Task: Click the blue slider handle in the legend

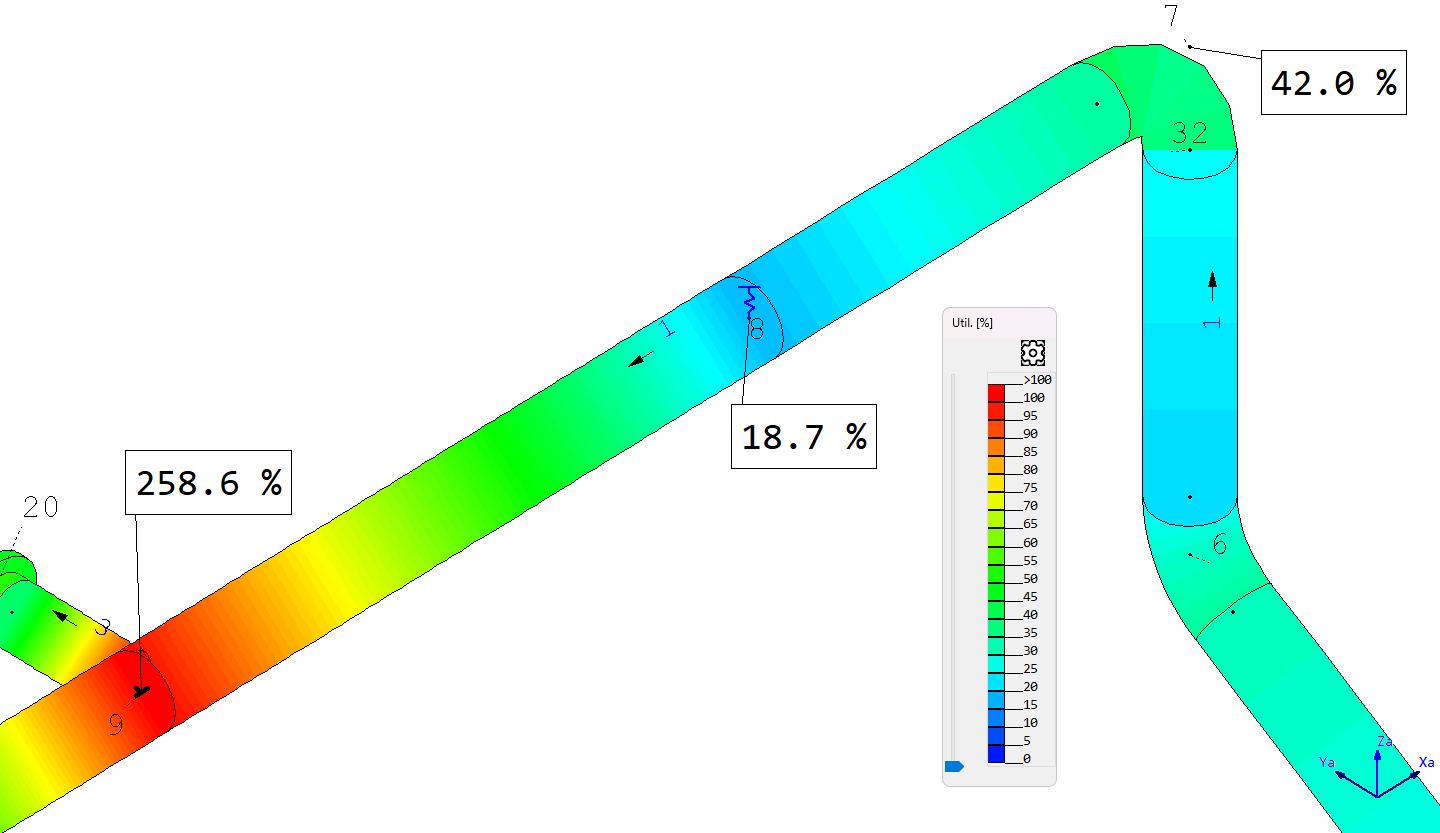Action: 953,766
